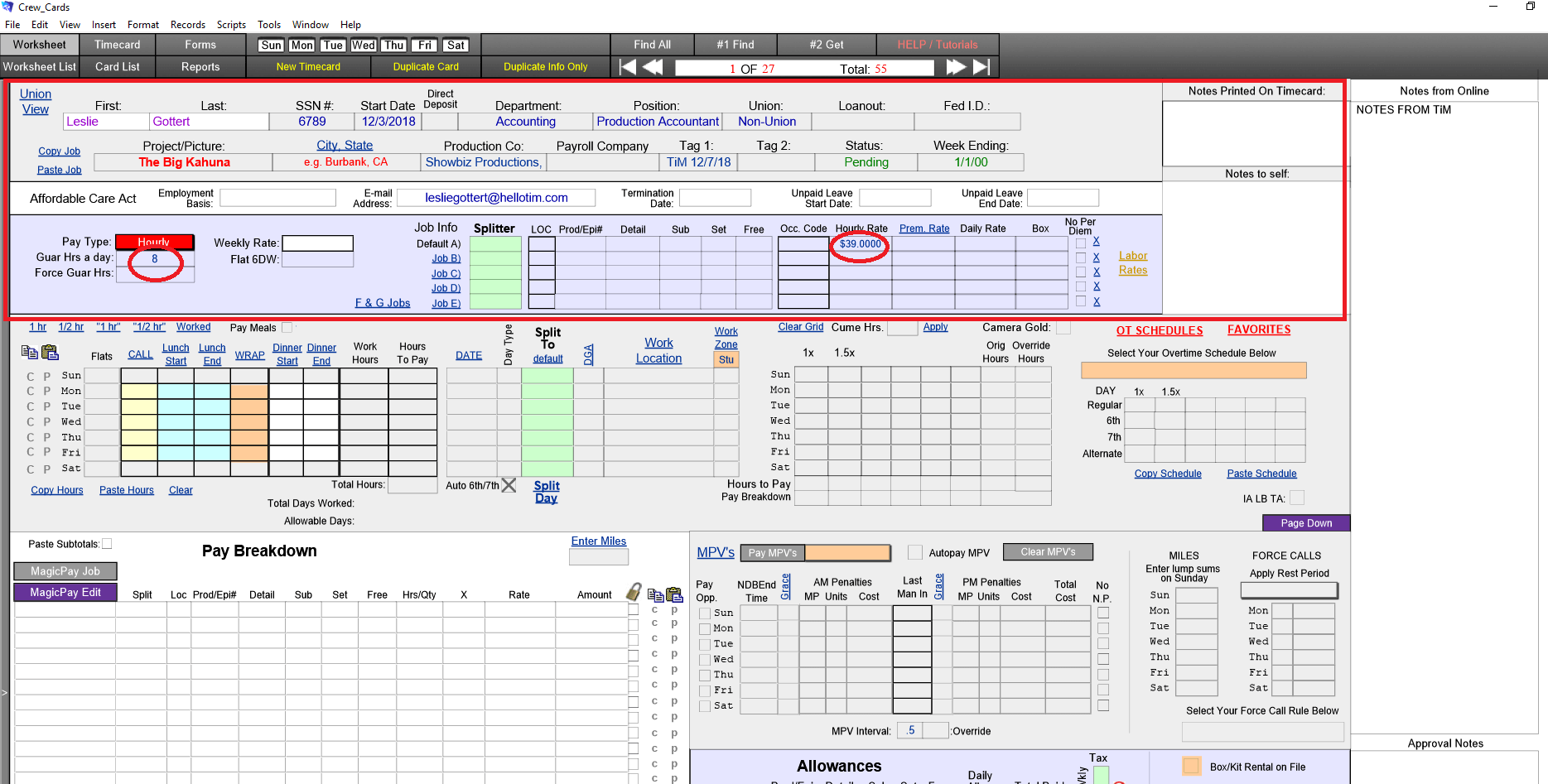Open the Reports tab
Image resolution: width=1548 pixels, height=784 pixels.
200,67
